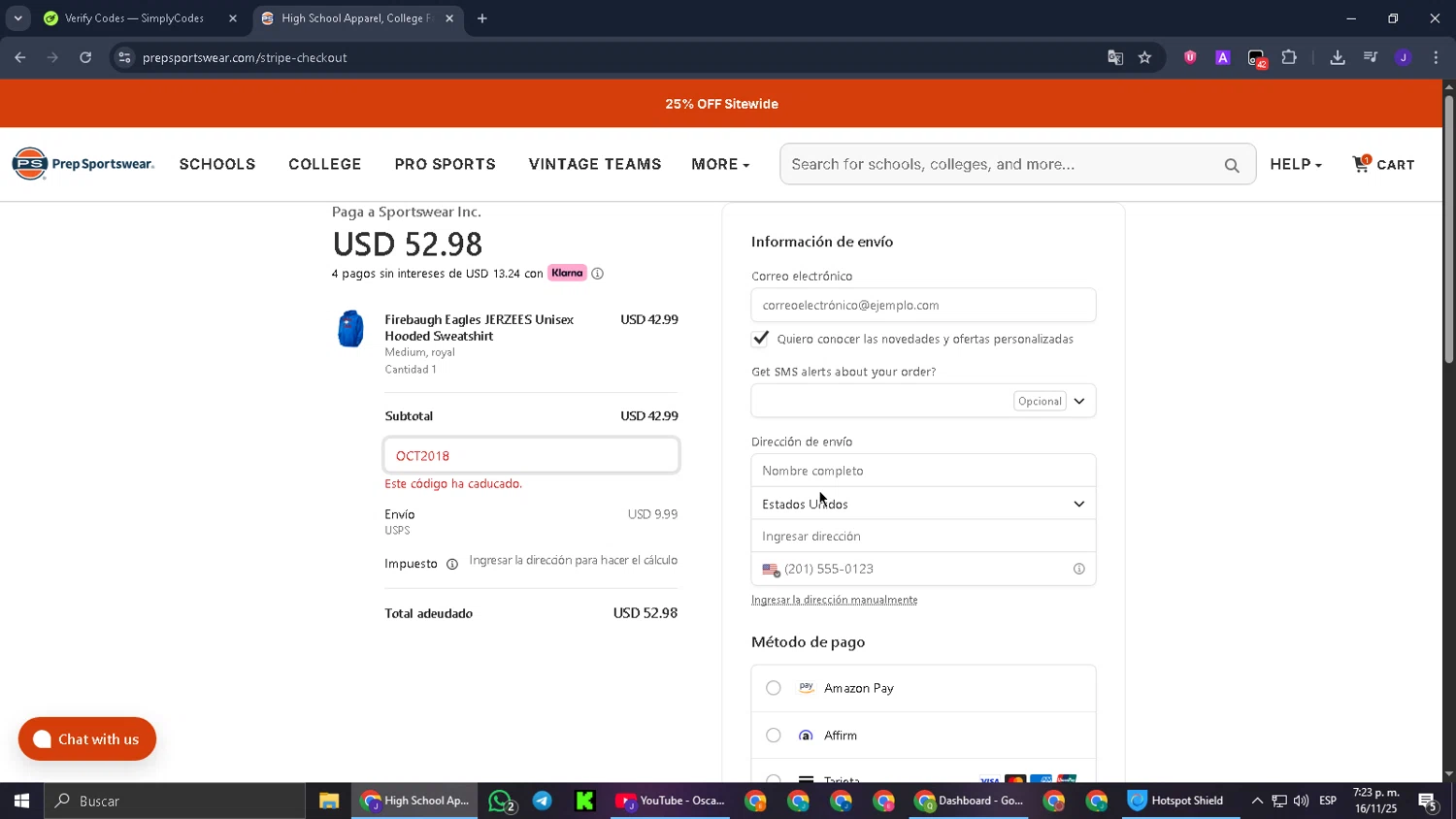The height and width of the screenshot is (819, 1456).
Task: Open the browser extensions puzzle icon
Action: tap(1289, 57)
